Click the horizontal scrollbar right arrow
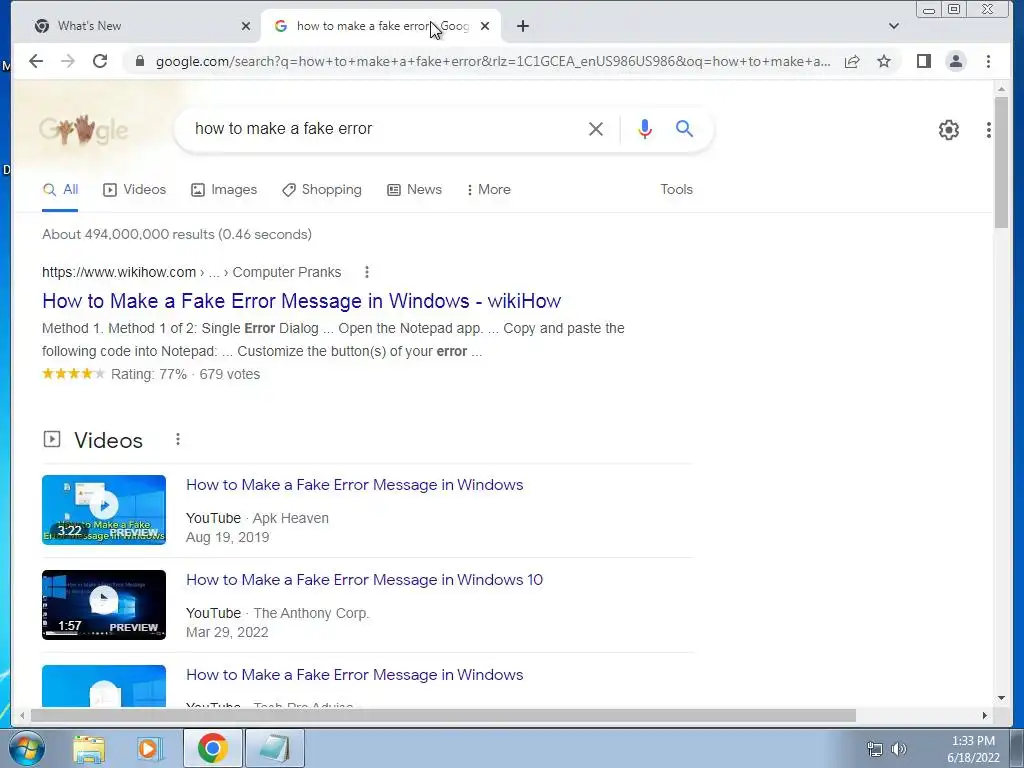The height and width of the screenshot is (768, 1024). [x=985, y=716]
